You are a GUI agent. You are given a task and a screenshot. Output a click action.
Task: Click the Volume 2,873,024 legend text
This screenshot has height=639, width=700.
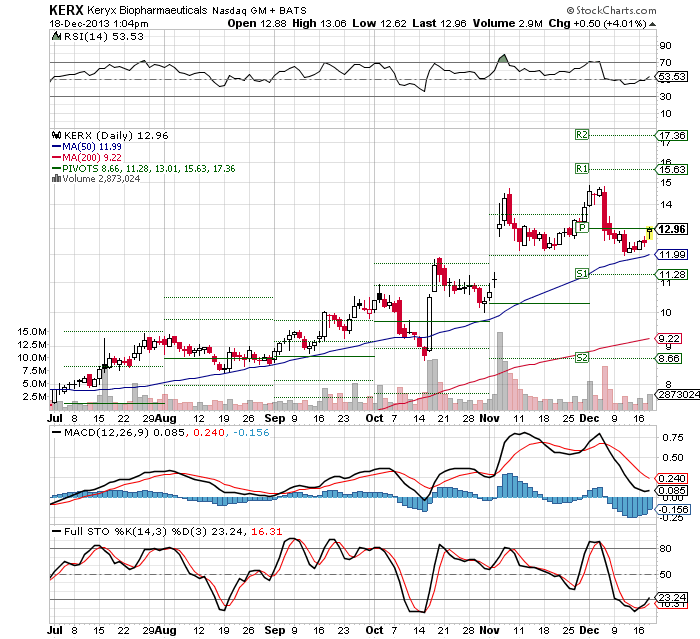[101, 179]
